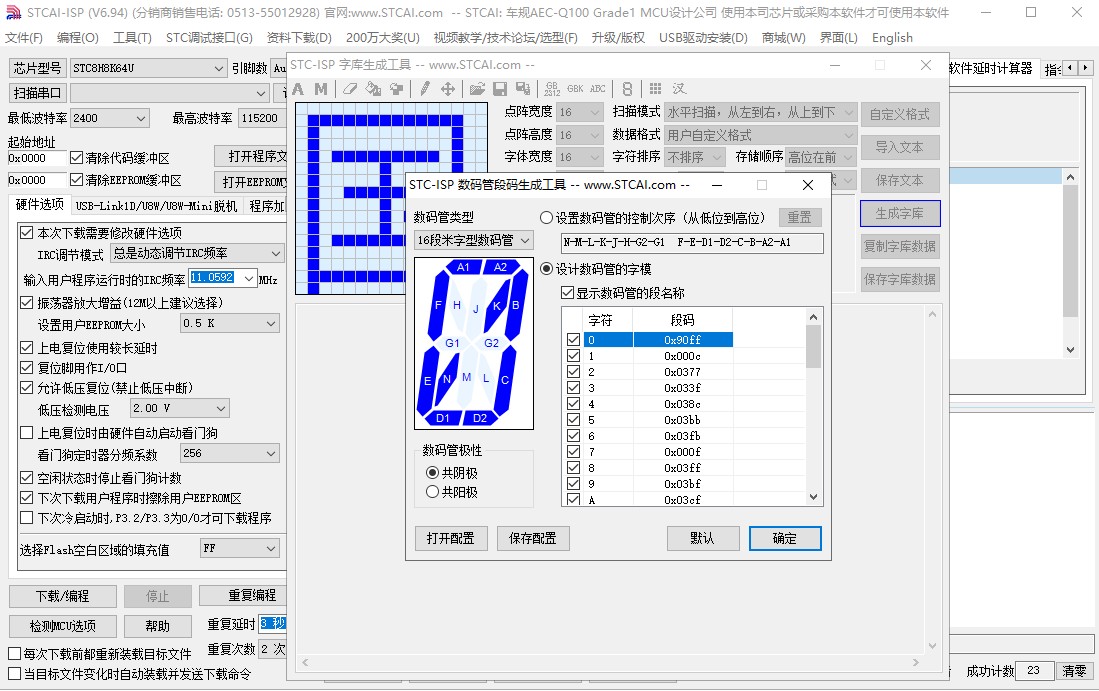Toggle 显示数码管的段名称 checkbox
Viewport: 1099px width, 691px height.
(x=568, y=293)
